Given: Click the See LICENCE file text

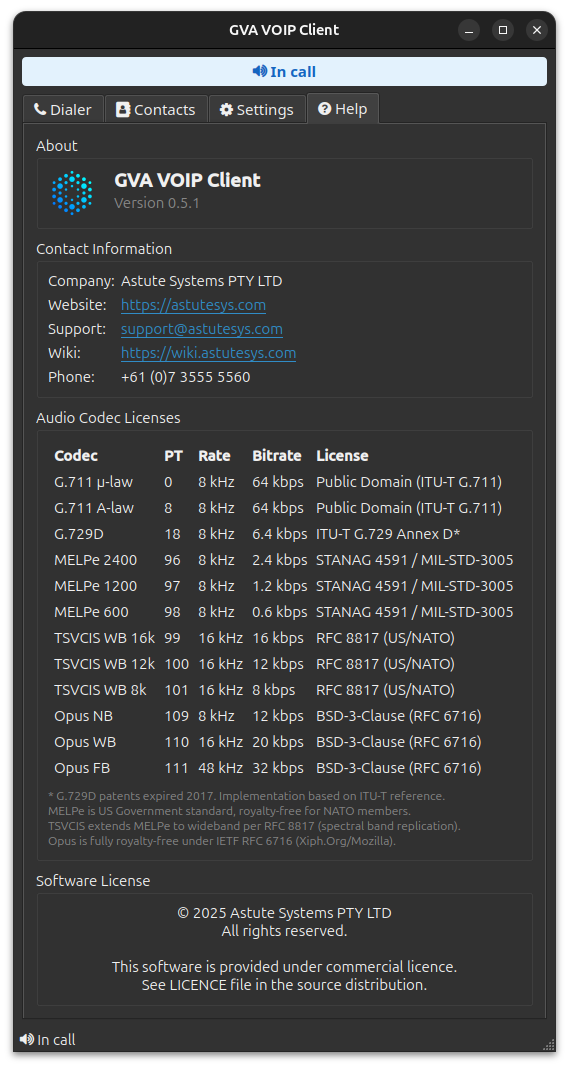Looking at the screenshot, I should (284, 985).
